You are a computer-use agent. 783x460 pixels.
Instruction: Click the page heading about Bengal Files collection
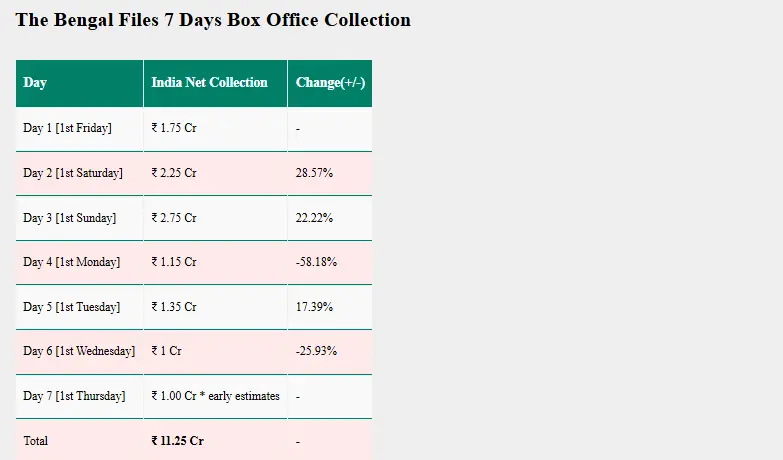(213, 20)
